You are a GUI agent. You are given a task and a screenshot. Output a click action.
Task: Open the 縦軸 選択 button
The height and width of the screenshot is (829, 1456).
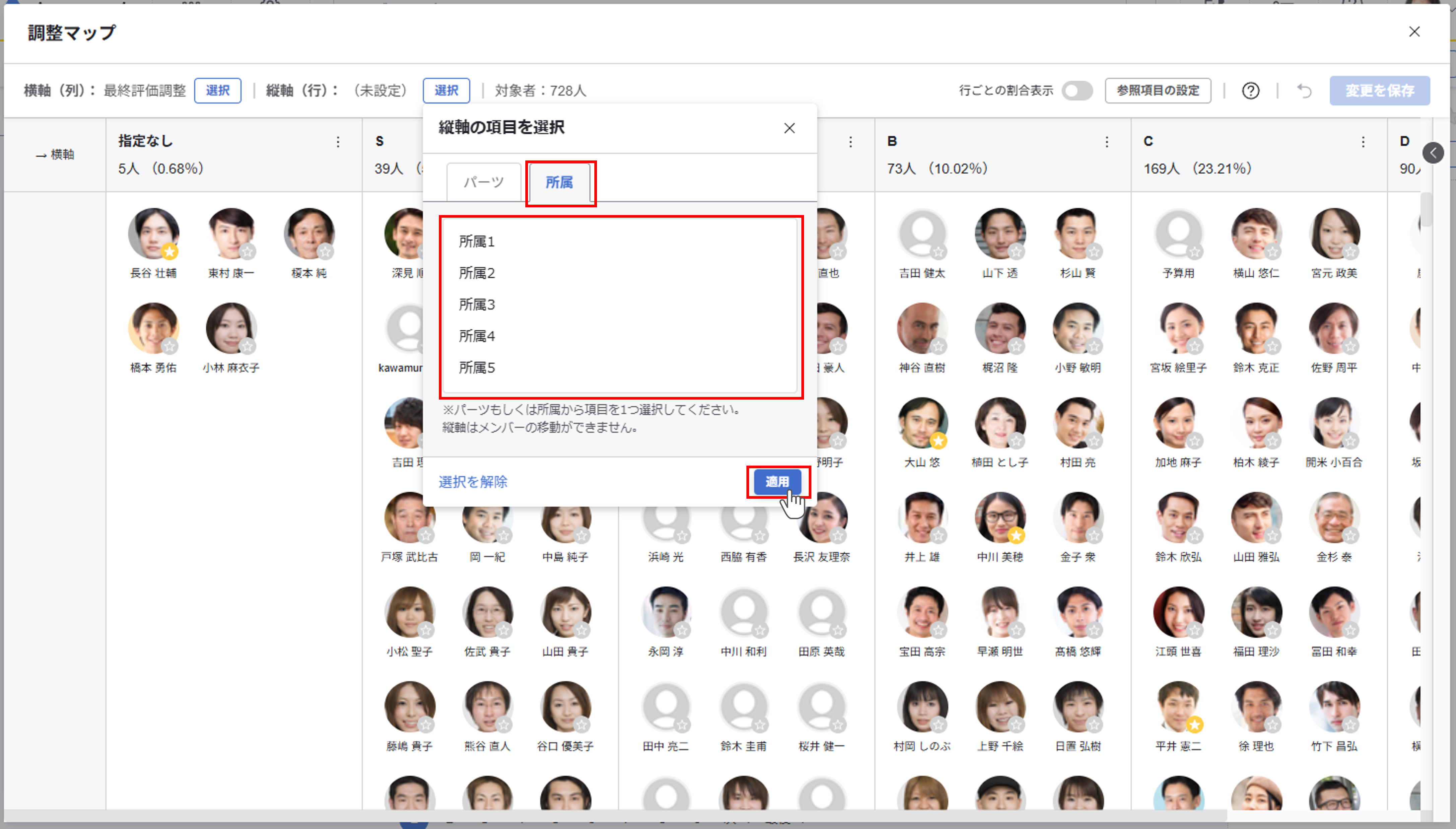[x=446, y=90]
